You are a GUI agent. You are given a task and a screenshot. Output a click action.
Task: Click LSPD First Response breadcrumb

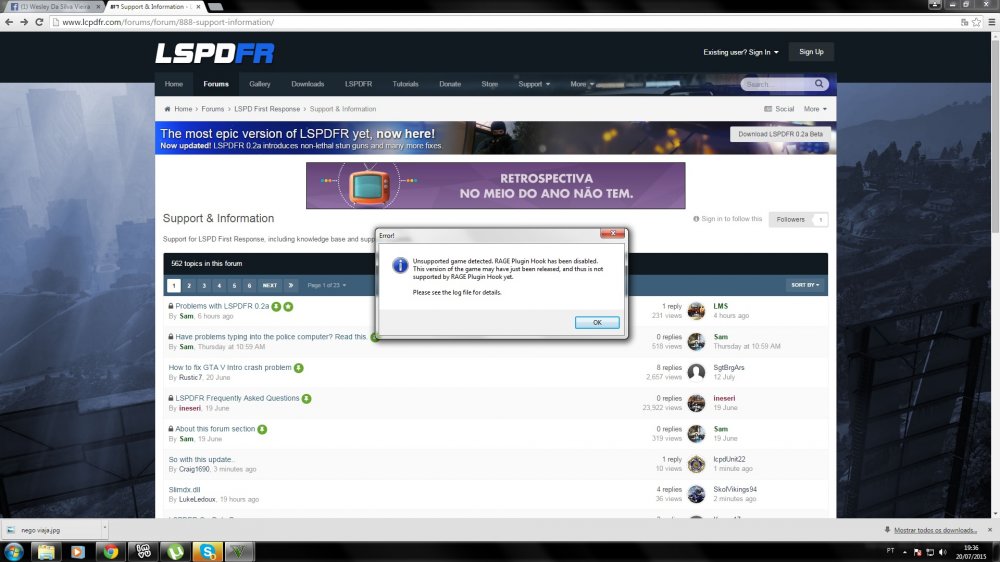(x=267, y=109)
